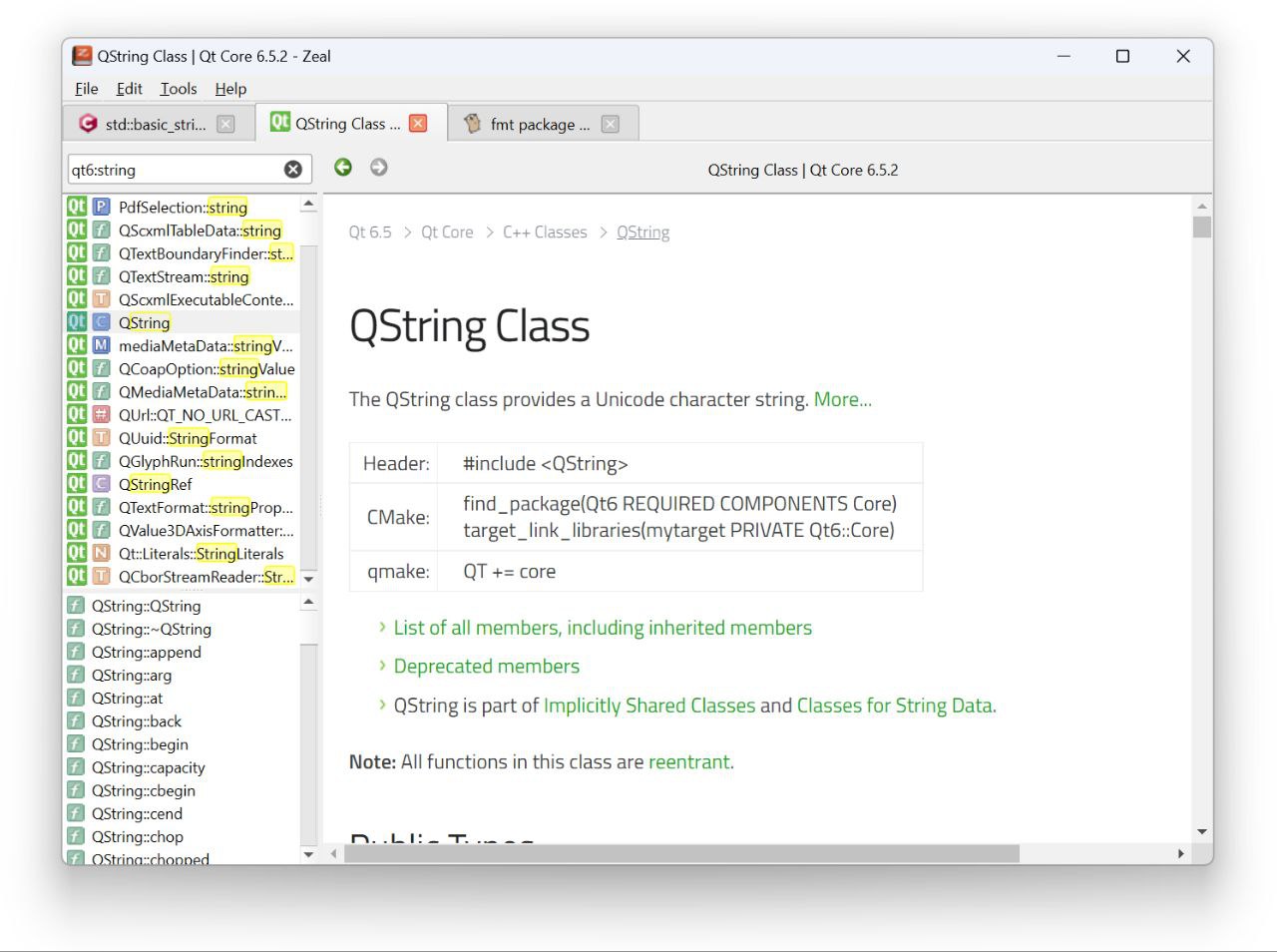Select QString::capacity in the member list
1277x952 pixels.
point(148,767)
